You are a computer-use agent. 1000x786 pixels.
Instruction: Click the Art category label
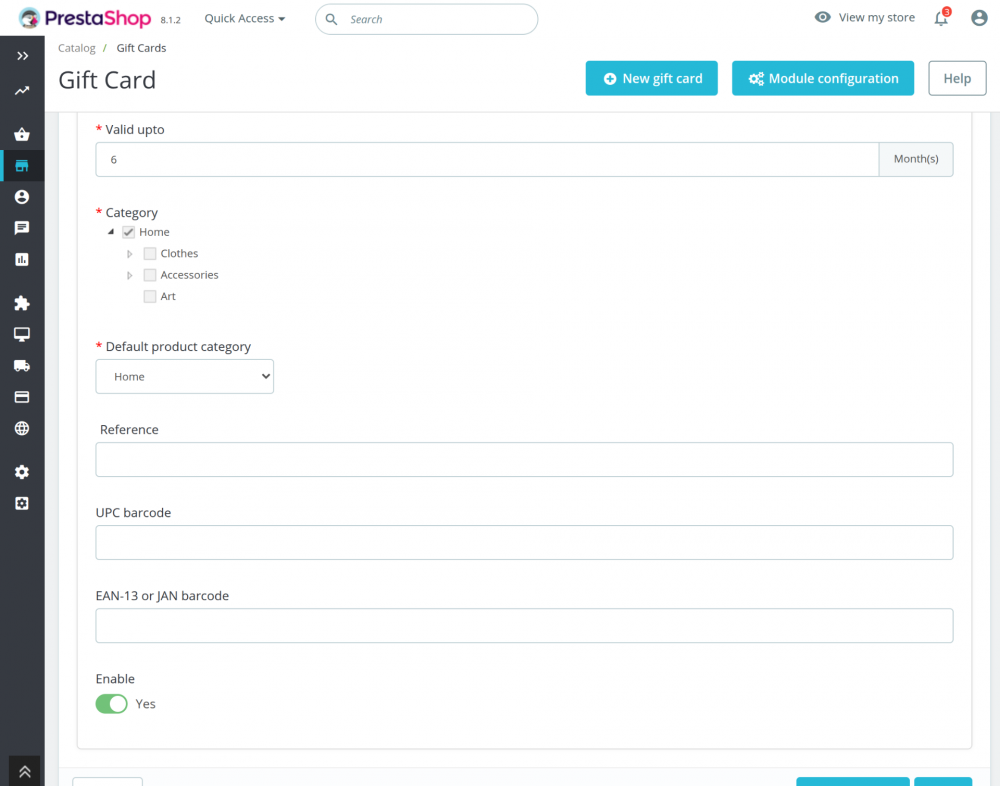pos(168,297)
